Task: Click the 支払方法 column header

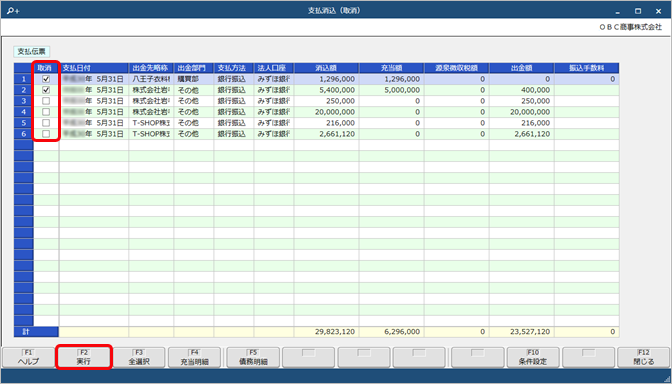Action: click(x=234, y=68)
